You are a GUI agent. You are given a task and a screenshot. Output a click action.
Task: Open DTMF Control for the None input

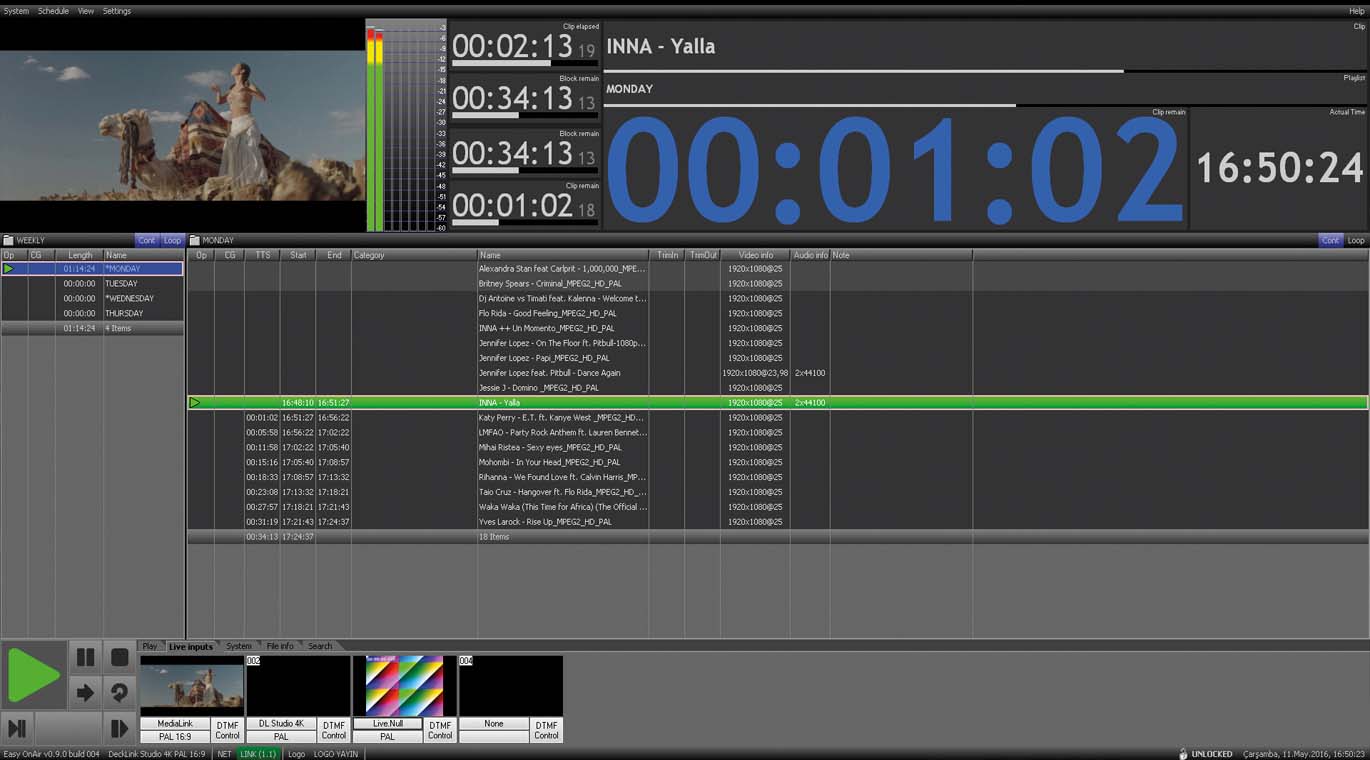(546, 730)
